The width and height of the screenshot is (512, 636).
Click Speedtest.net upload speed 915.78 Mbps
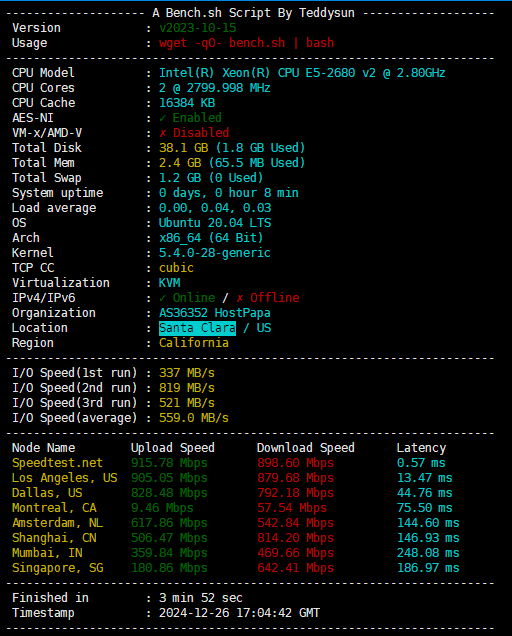click(169, 463)
